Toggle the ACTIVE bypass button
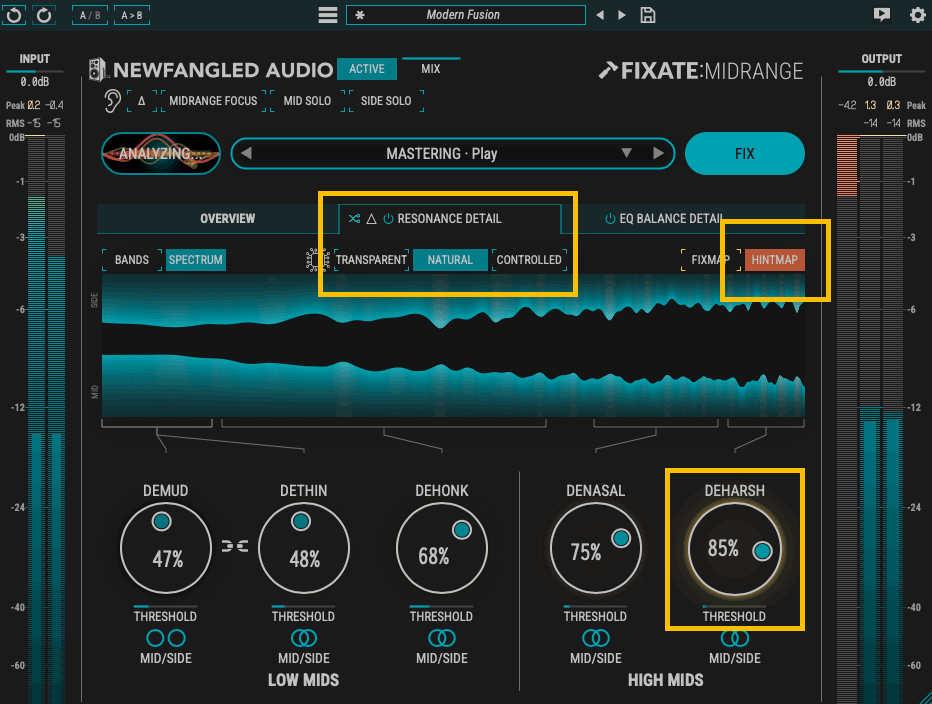 pos(367,69)
